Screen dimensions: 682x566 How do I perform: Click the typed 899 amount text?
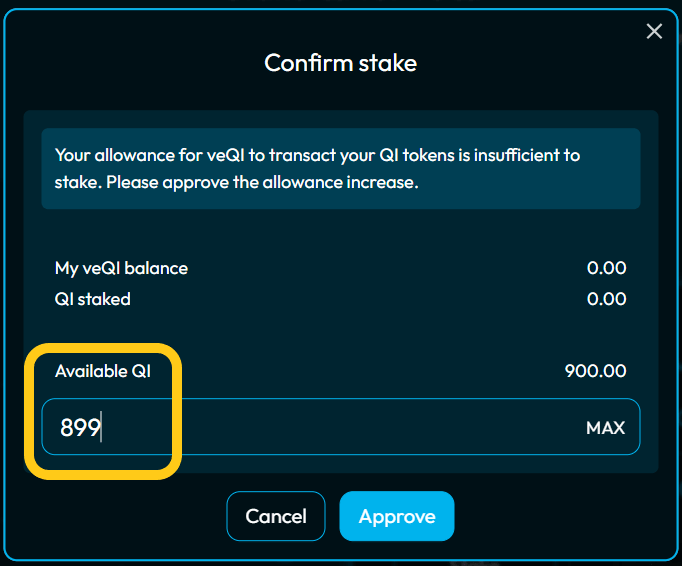tap(80, 428)
